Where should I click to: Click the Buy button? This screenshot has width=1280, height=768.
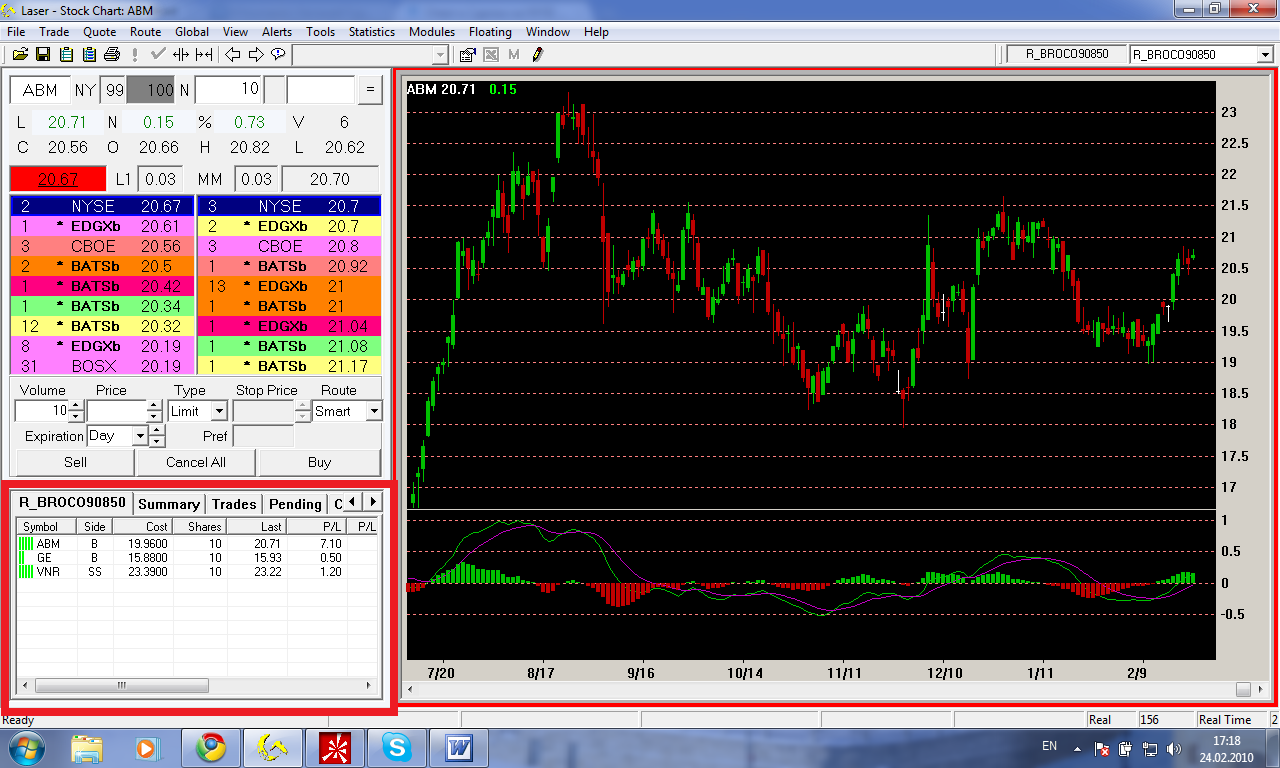pos(319,462)
